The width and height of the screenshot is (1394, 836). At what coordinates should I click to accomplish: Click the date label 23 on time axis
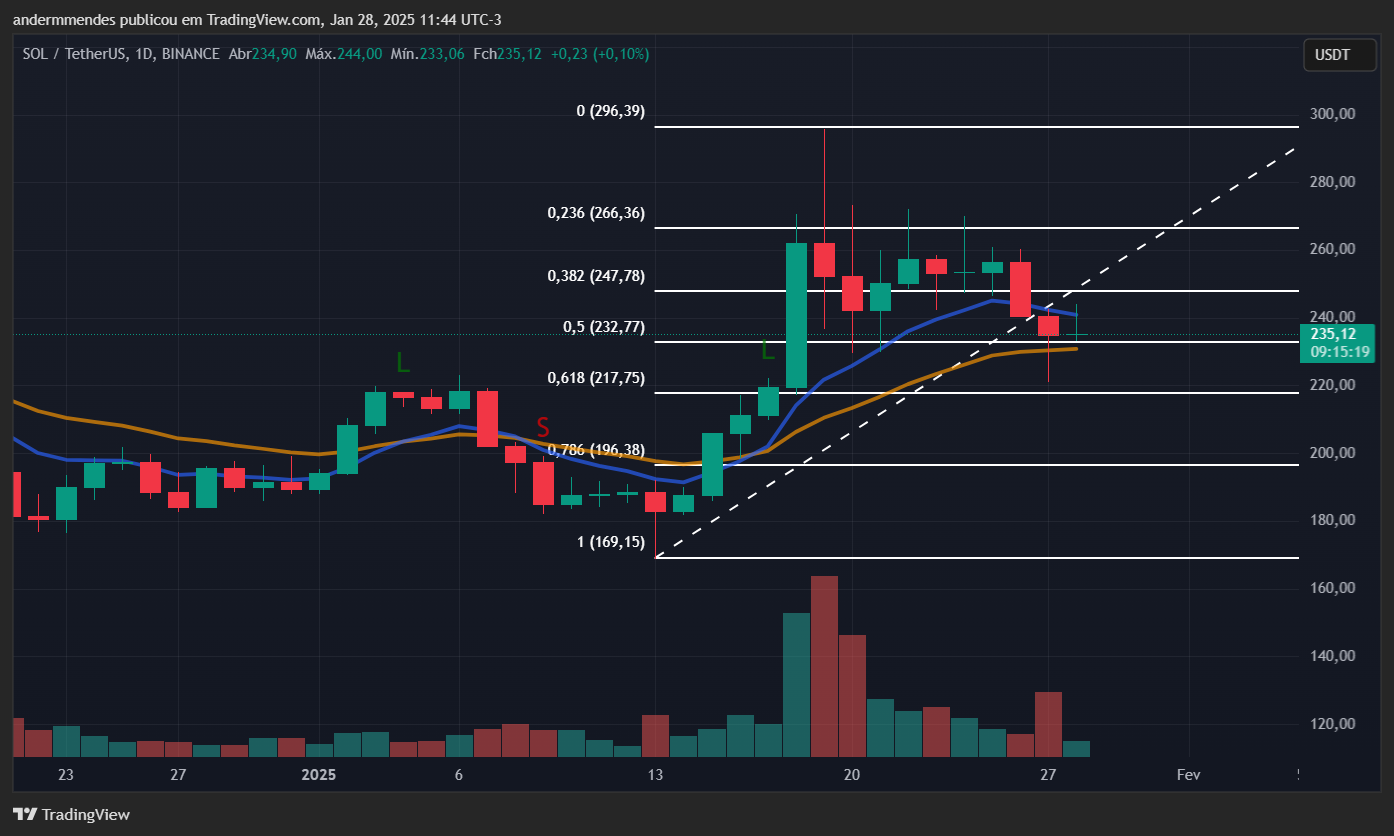(x=66, y=775)
